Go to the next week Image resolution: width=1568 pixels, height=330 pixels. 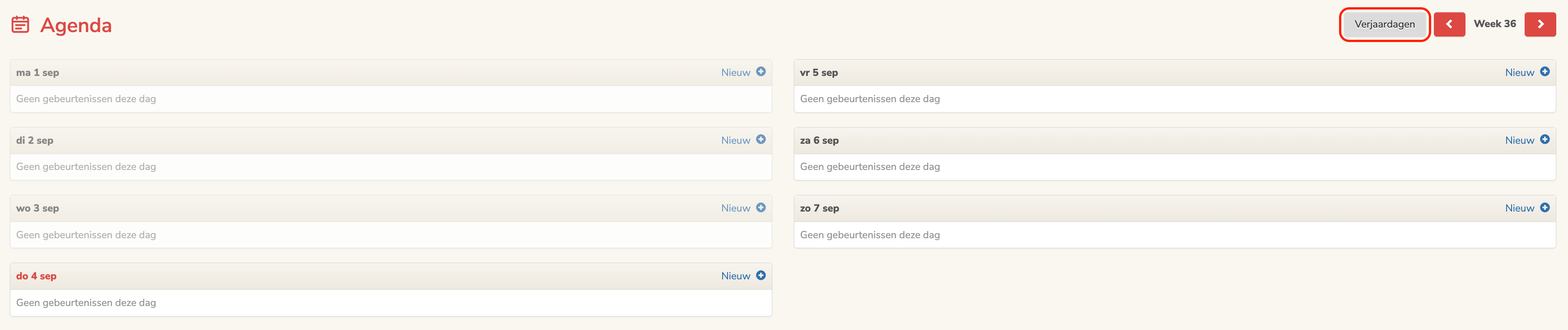tap(1540, 24)
